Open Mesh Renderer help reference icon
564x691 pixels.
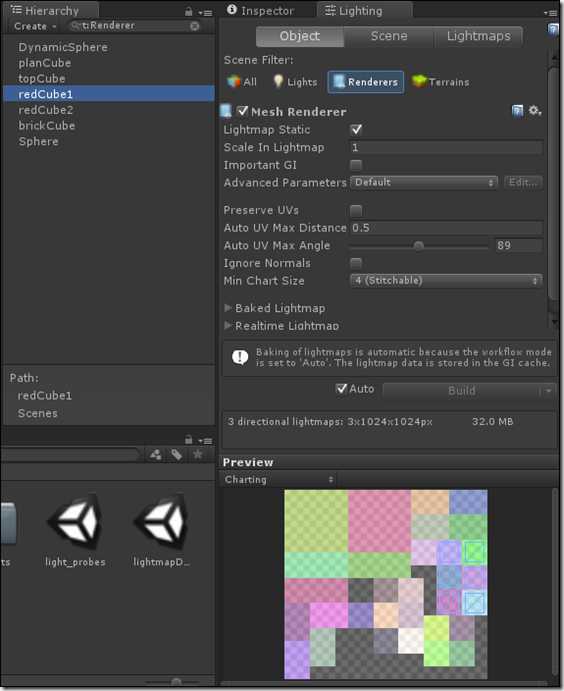coord(517,111)
